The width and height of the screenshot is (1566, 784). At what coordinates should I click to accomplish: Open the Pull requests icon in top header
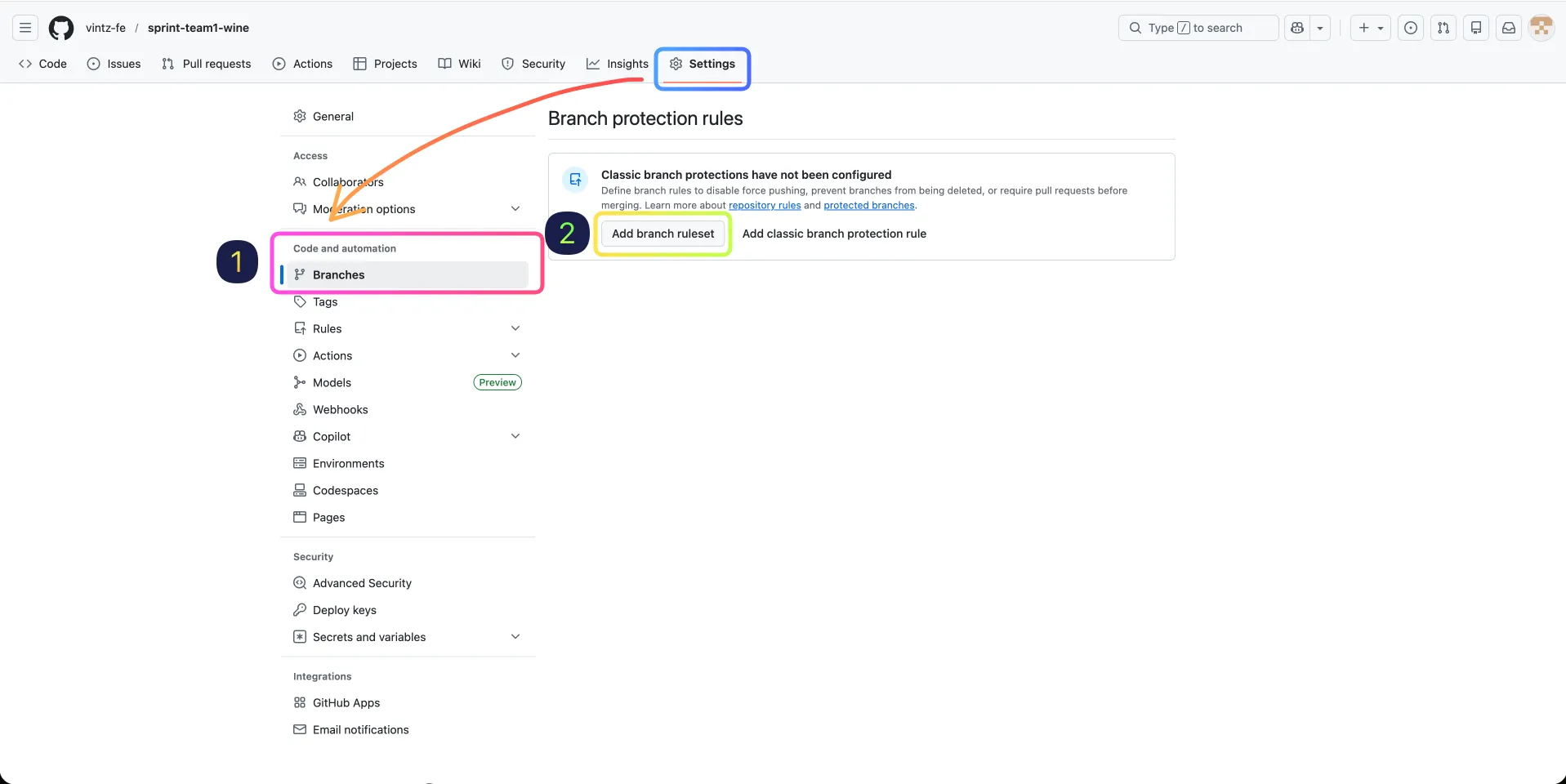[x=1443, y=28]
